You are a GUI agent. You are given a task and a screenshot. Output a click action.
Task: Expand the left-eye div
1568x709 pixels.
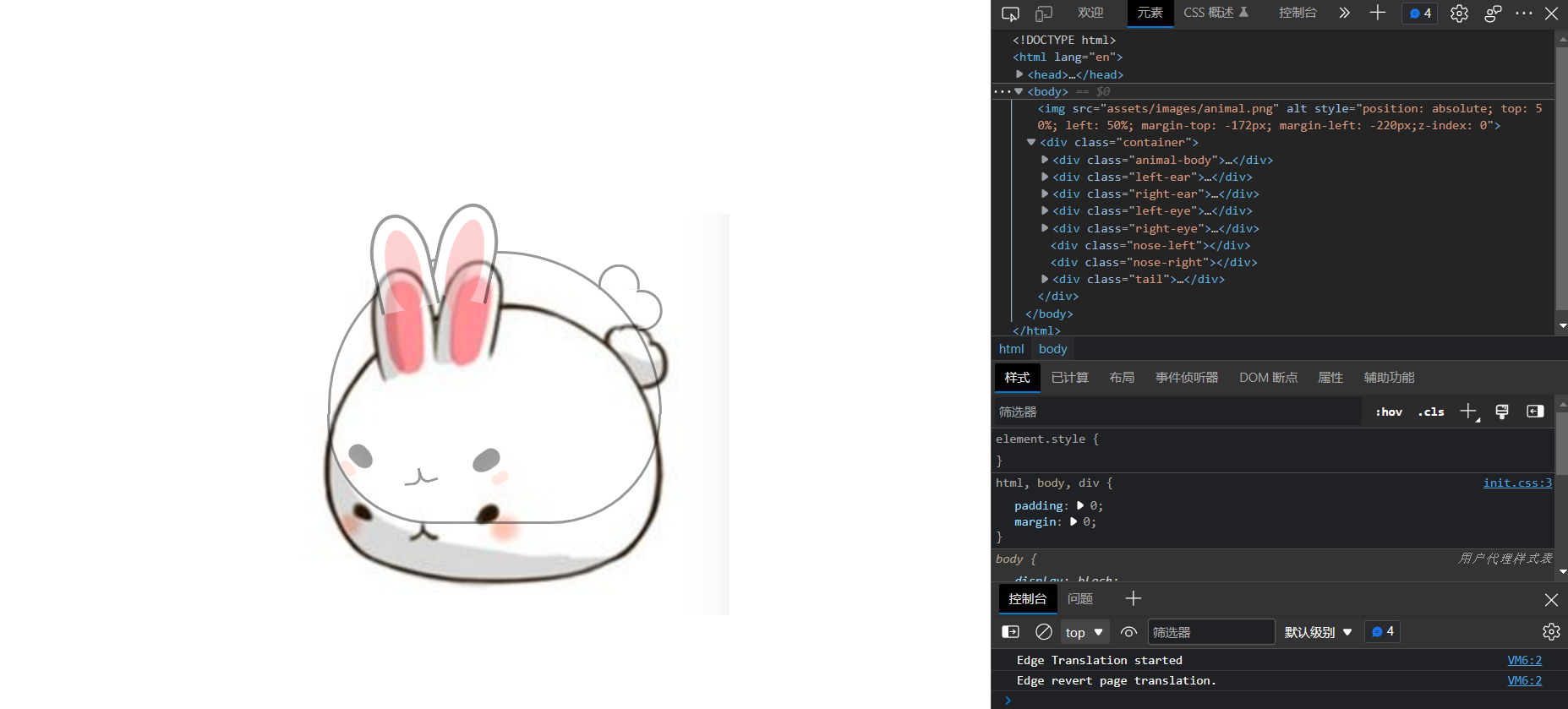pos(1045,210)
